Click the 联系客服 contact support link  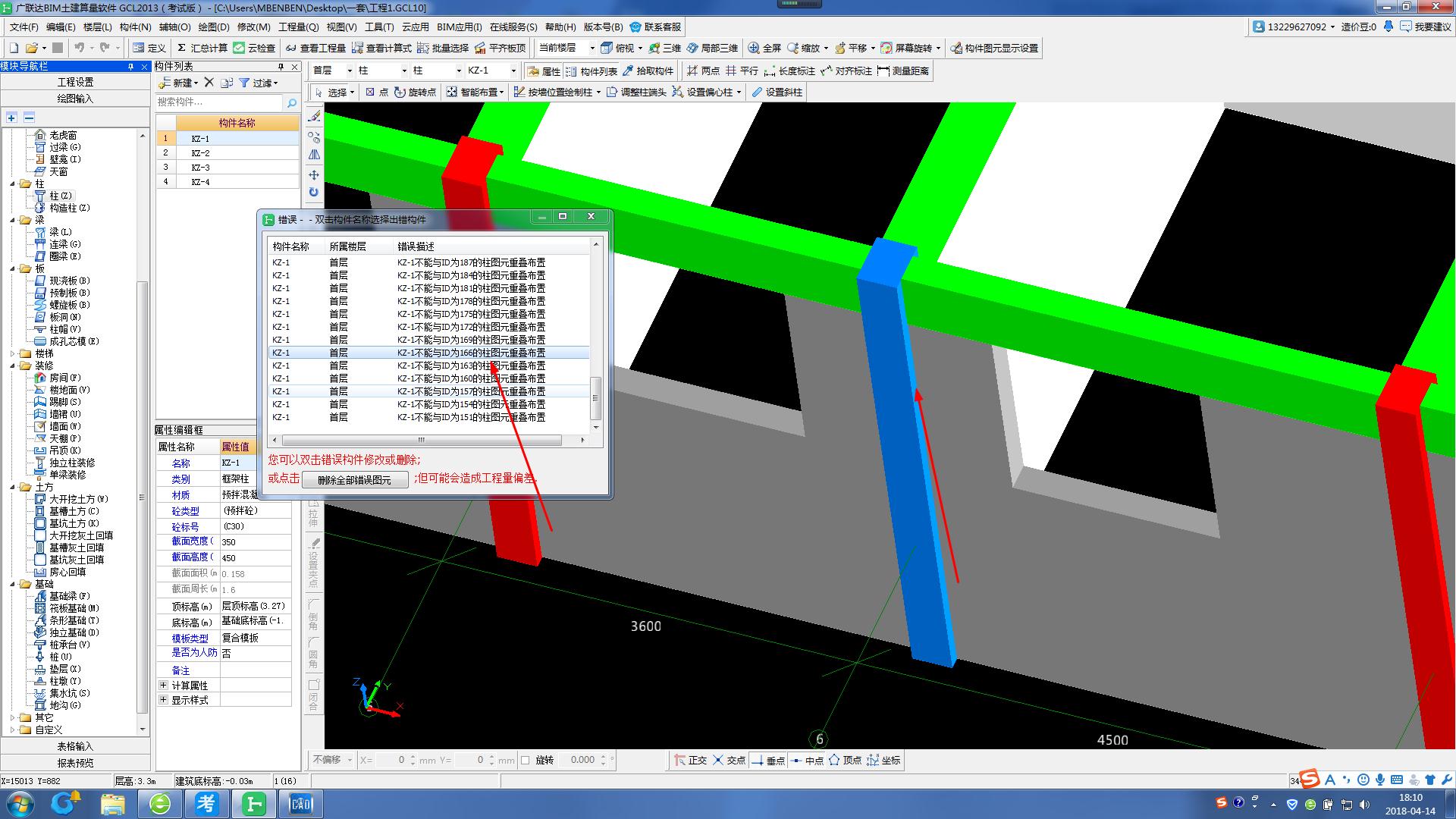click(656, 27)
